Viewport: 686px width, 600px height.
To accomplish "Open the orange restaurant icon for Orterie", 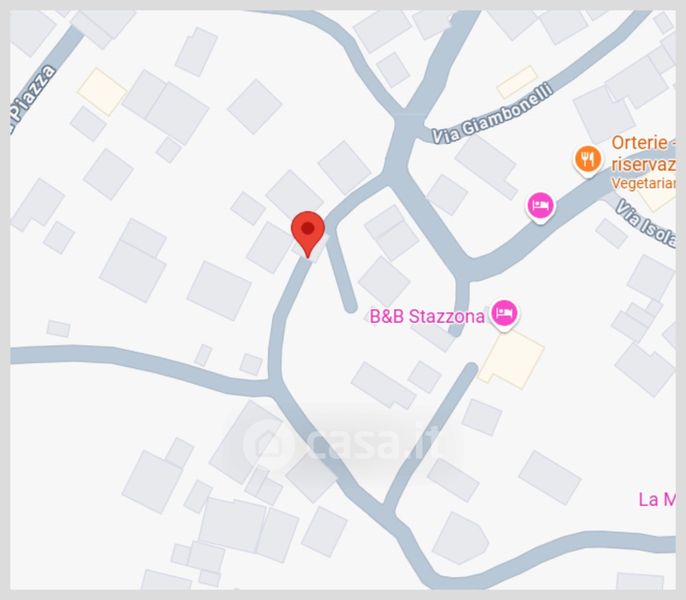I will pyautogui.click(x=588, y=160).
